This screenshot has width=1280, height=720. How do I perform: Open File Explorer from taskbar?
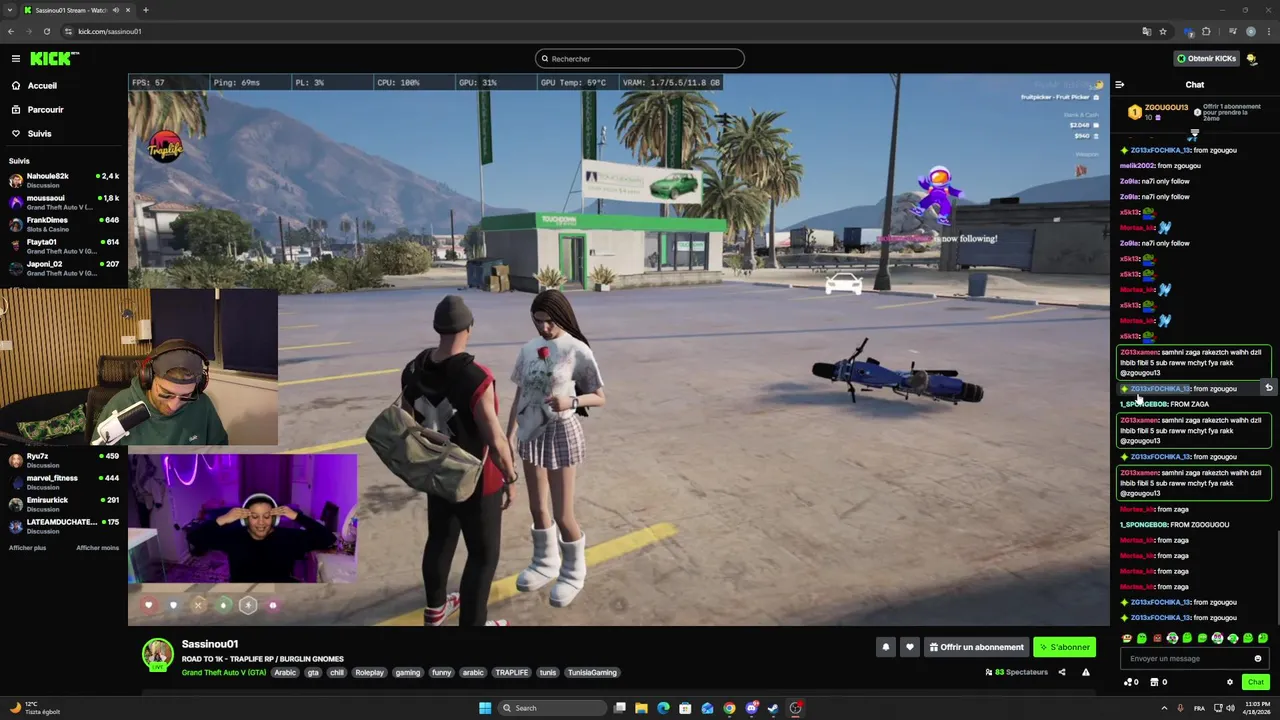point(641,708)
